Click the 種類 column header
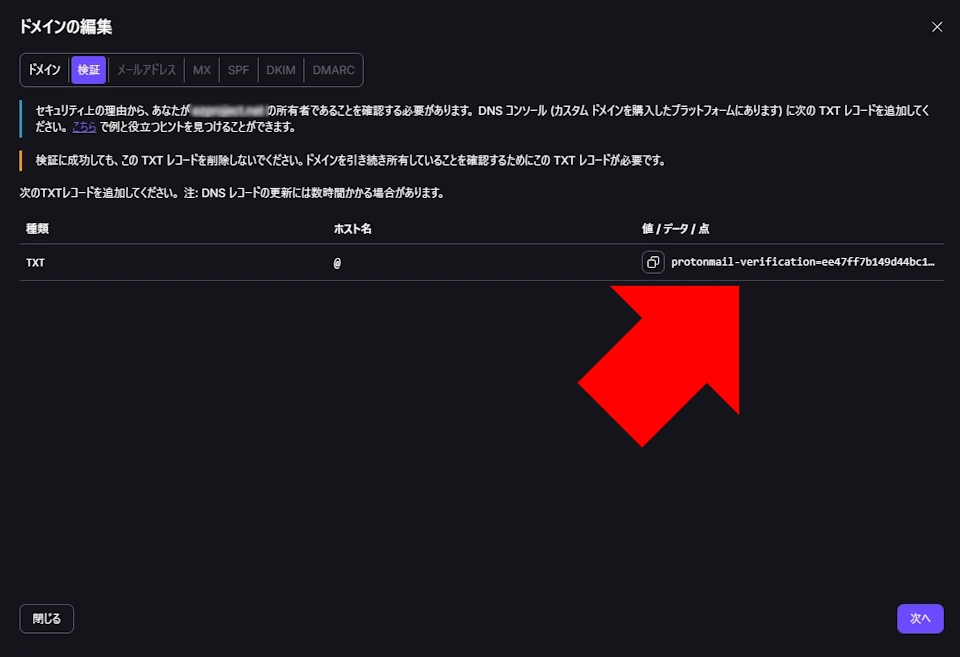This screenshot has width=960, height=657. (x=35, y=229)
